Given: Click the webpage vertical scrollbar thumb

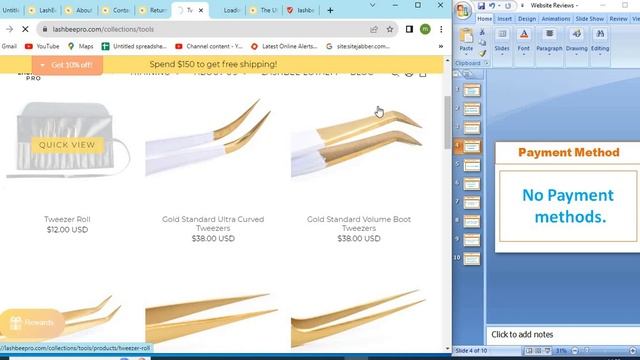Looking at the screenshot, I should pos(447,122).
